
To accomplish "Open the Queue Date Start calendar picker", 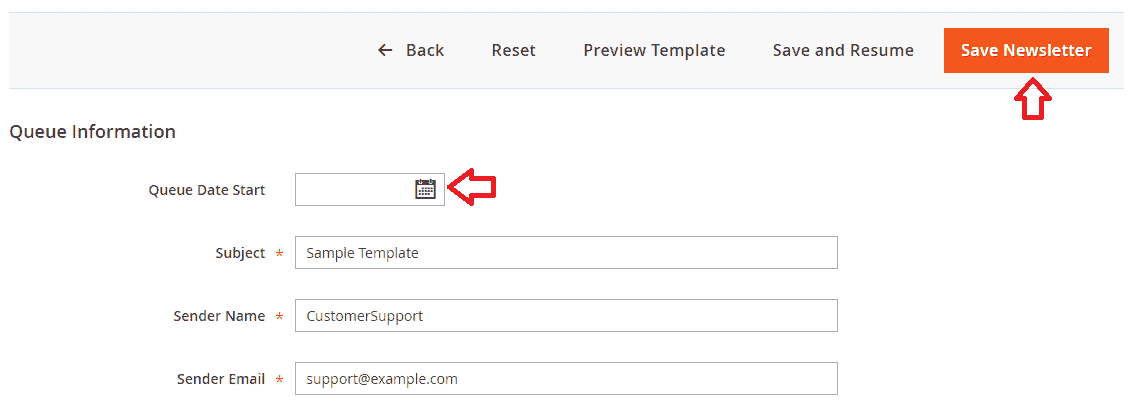I will [x=425, y=189].
